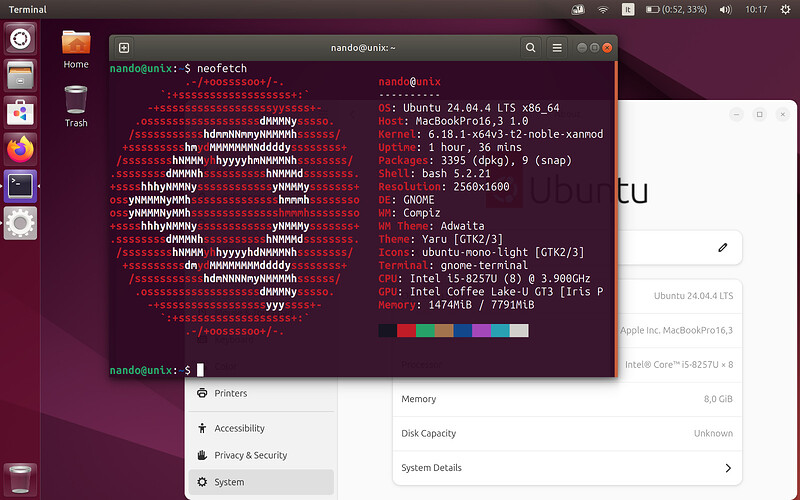Open the keyboard layout indicator
Screen dimensions: 800x500
(628, 10)
